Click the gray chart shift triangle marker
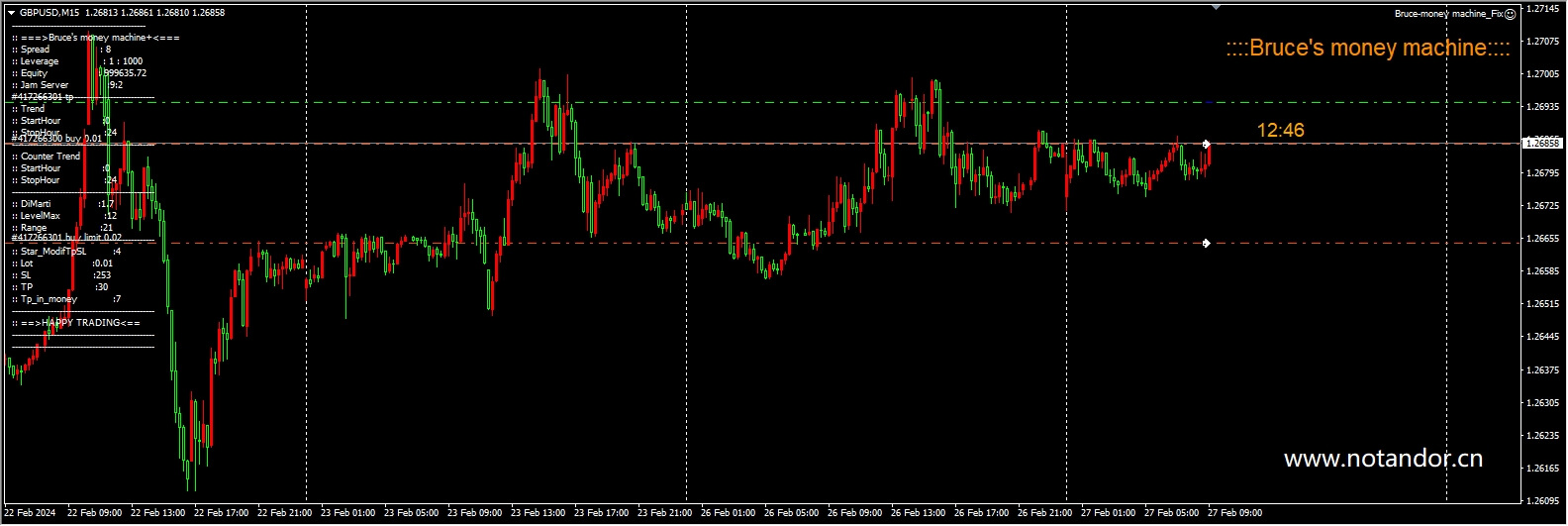This screenshot has width=1568, height=526. pyautogui.click(x=1216, y=7)
